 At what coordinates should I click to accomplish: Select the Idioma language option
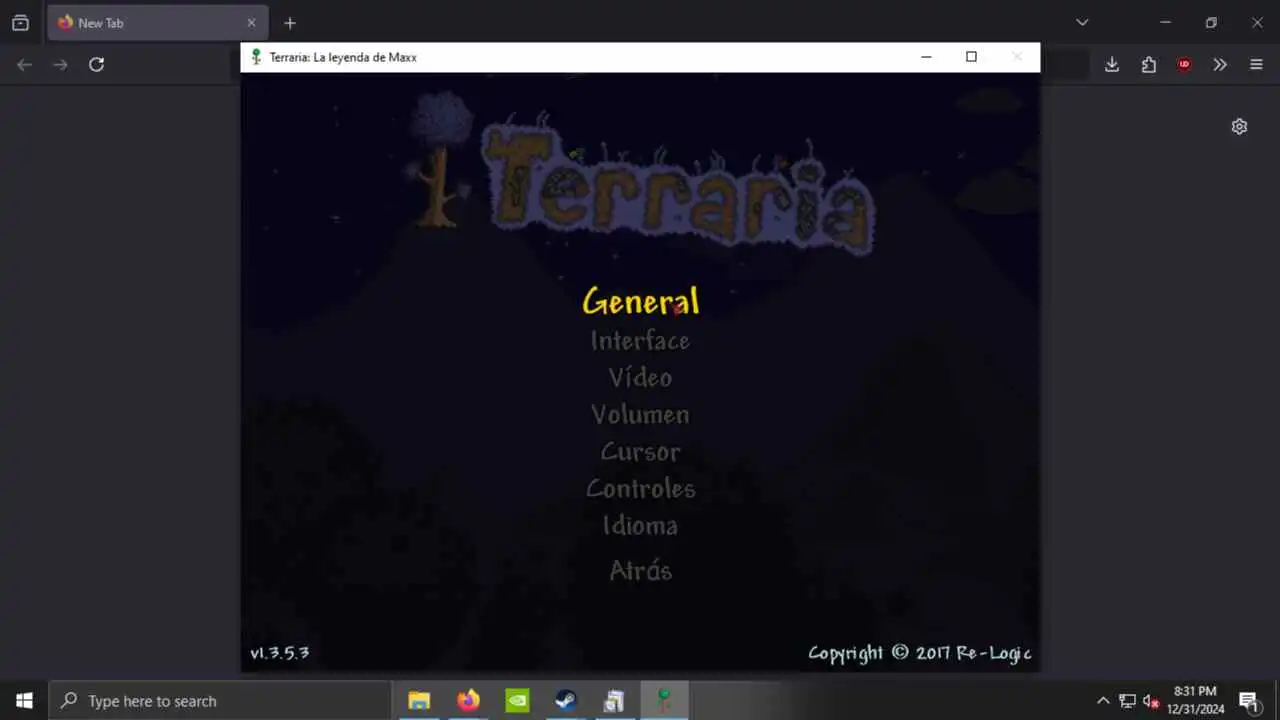(640, 526)
